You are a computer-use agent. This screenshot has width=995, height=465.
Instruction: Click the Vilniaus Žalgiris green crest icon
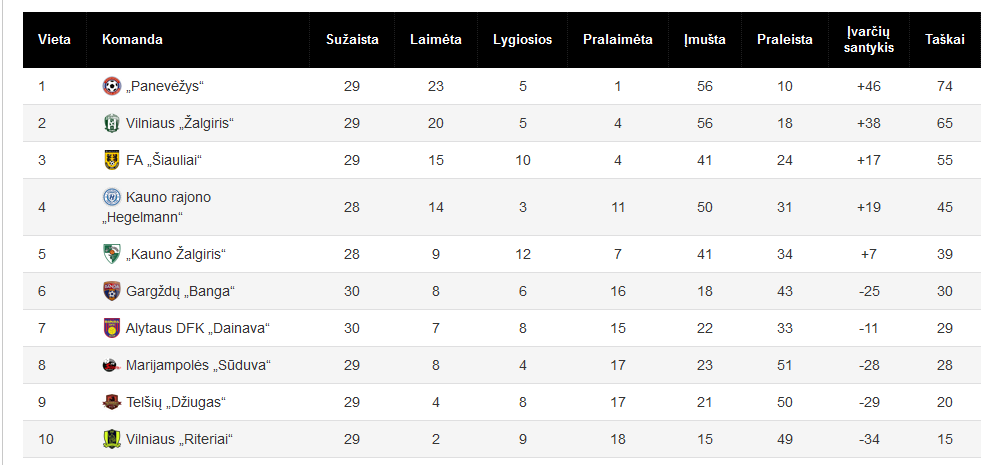click(112, 123)
